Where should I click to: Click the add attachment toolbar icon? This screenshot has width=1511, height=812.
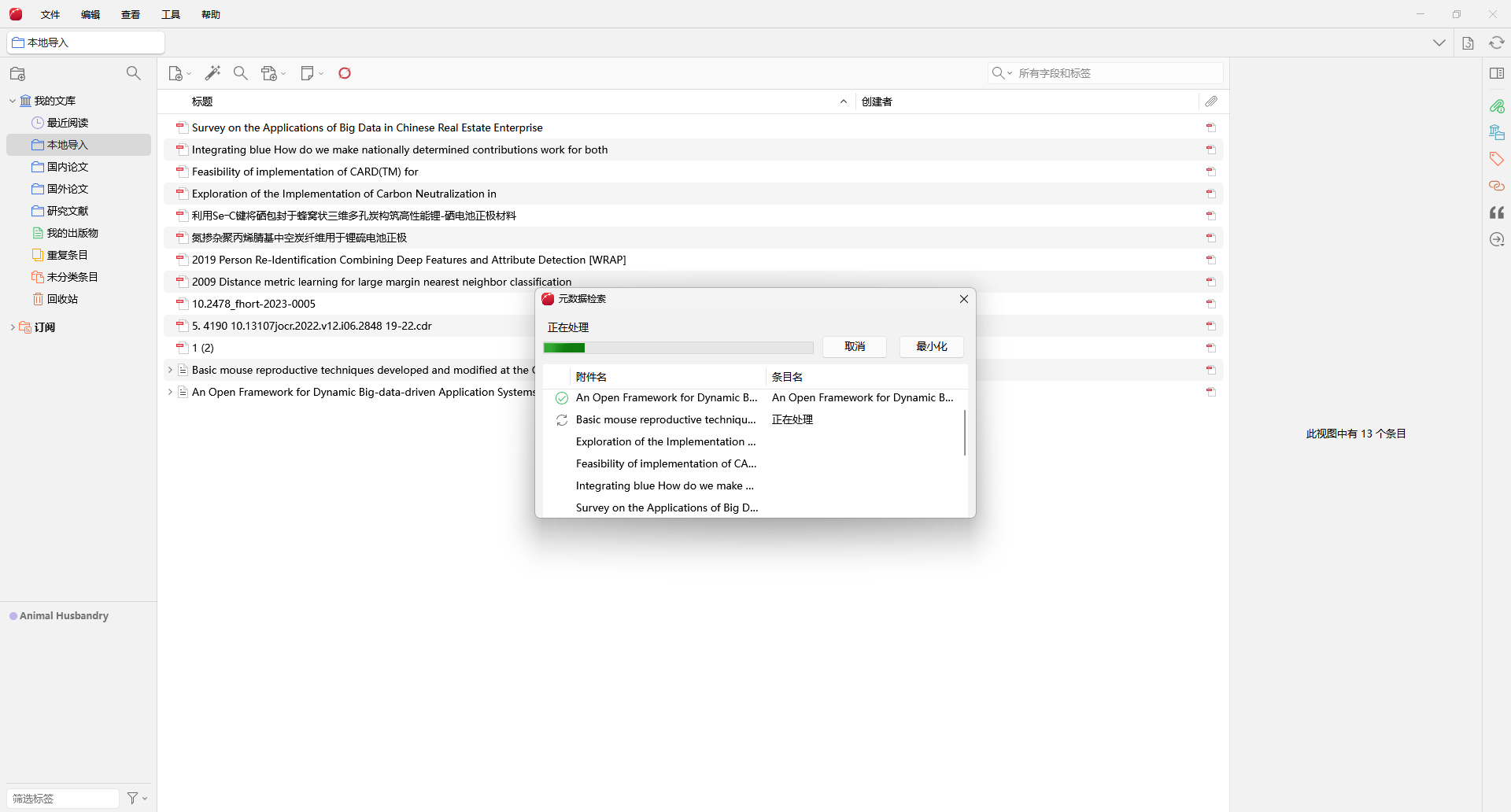273,73
